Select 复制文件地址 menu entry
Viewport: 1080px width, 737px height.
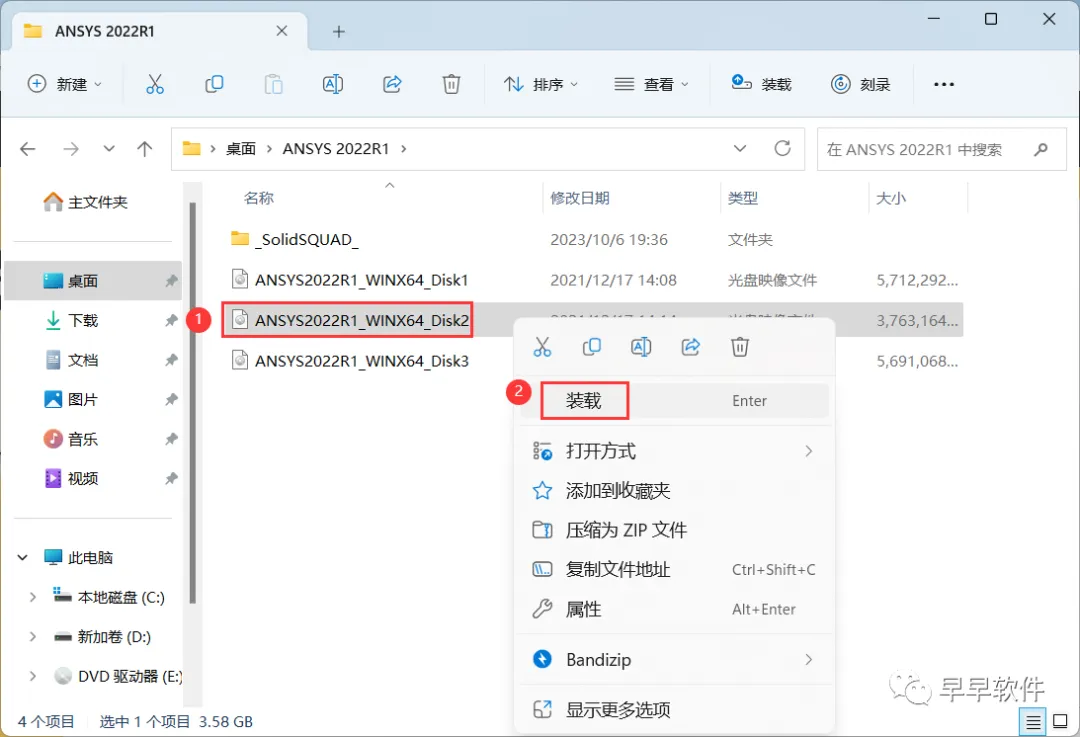[x=674, y=570]
